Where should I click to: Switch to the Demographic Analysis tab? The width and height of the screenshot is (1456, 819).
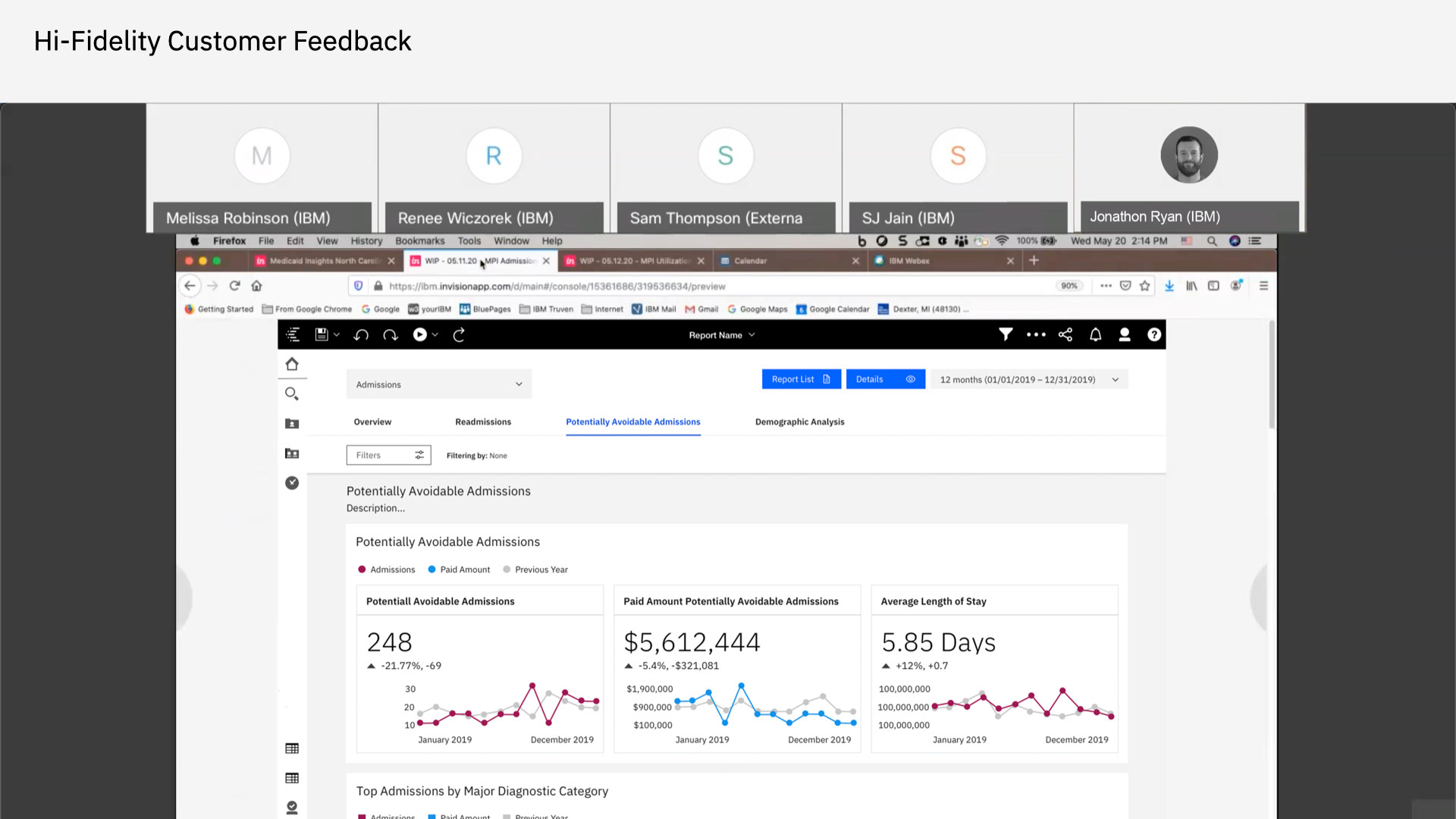tap(799, 422)
